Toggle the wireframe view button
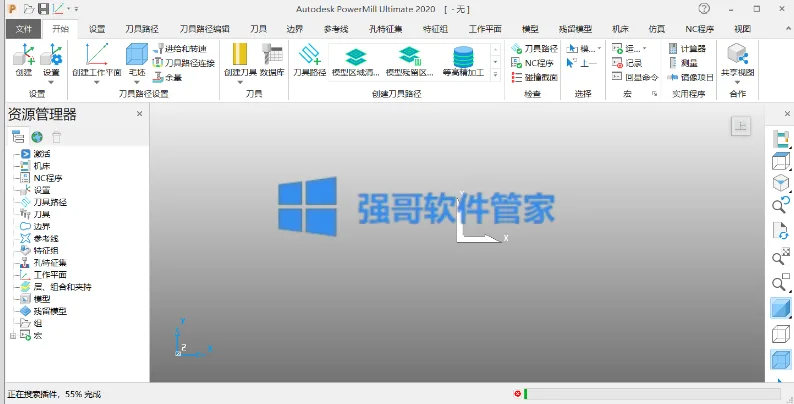The width and height of the screenshot is (794, 404). (780, 335)
